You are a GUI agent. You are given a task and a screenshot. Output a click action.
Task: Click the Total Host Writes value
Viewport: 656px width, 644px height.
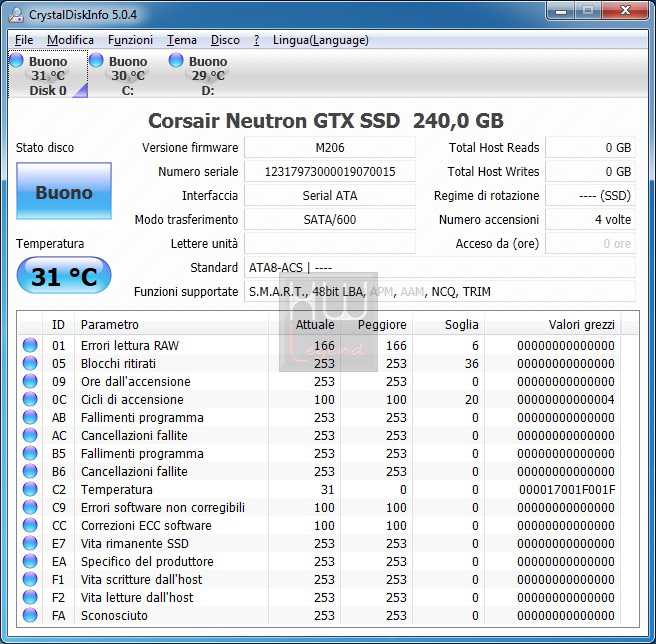coord(590,172)
